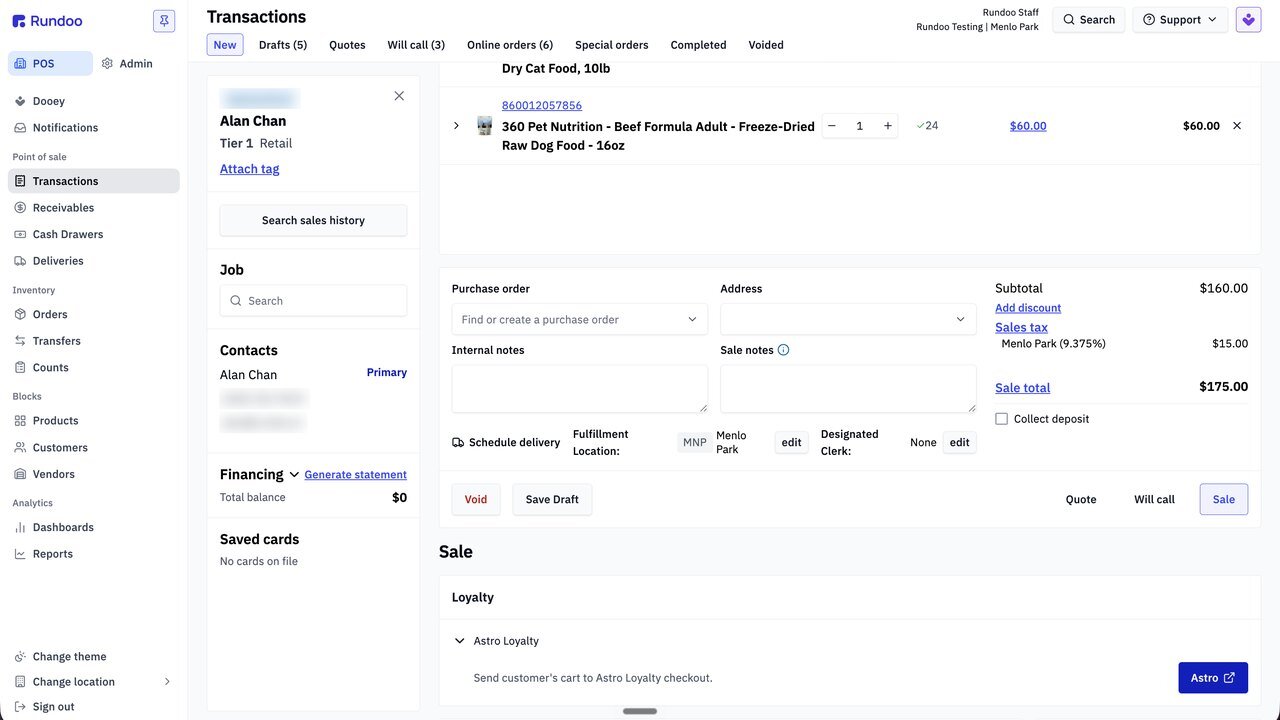Enable the Collect deposit checkbox
Image resolution: width=1280 pixels, height=720 pixels.
pos(1001,419)
